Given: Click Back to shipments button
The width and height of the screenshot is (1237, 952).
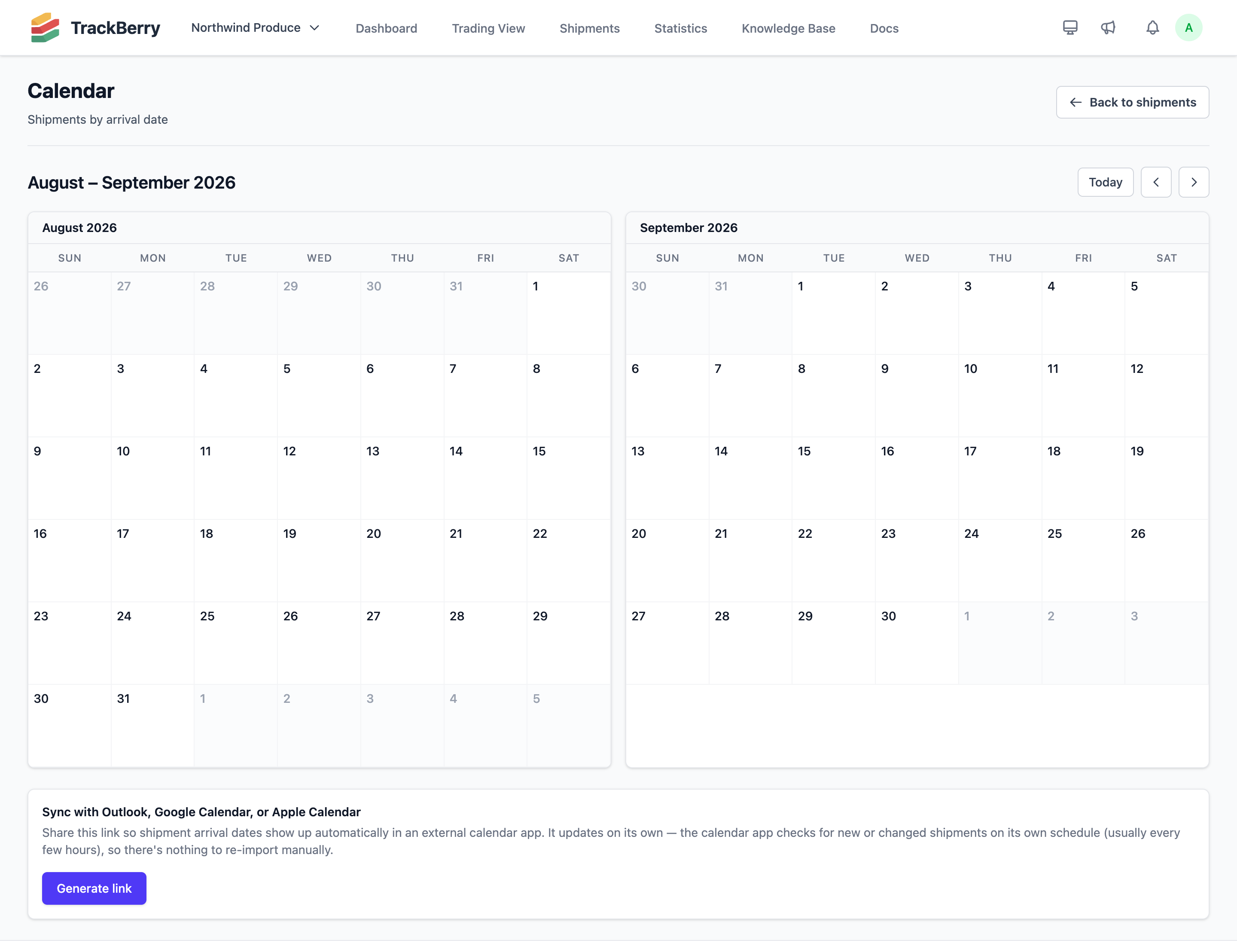Looking at the screenshot, I should click(1132, 102).
